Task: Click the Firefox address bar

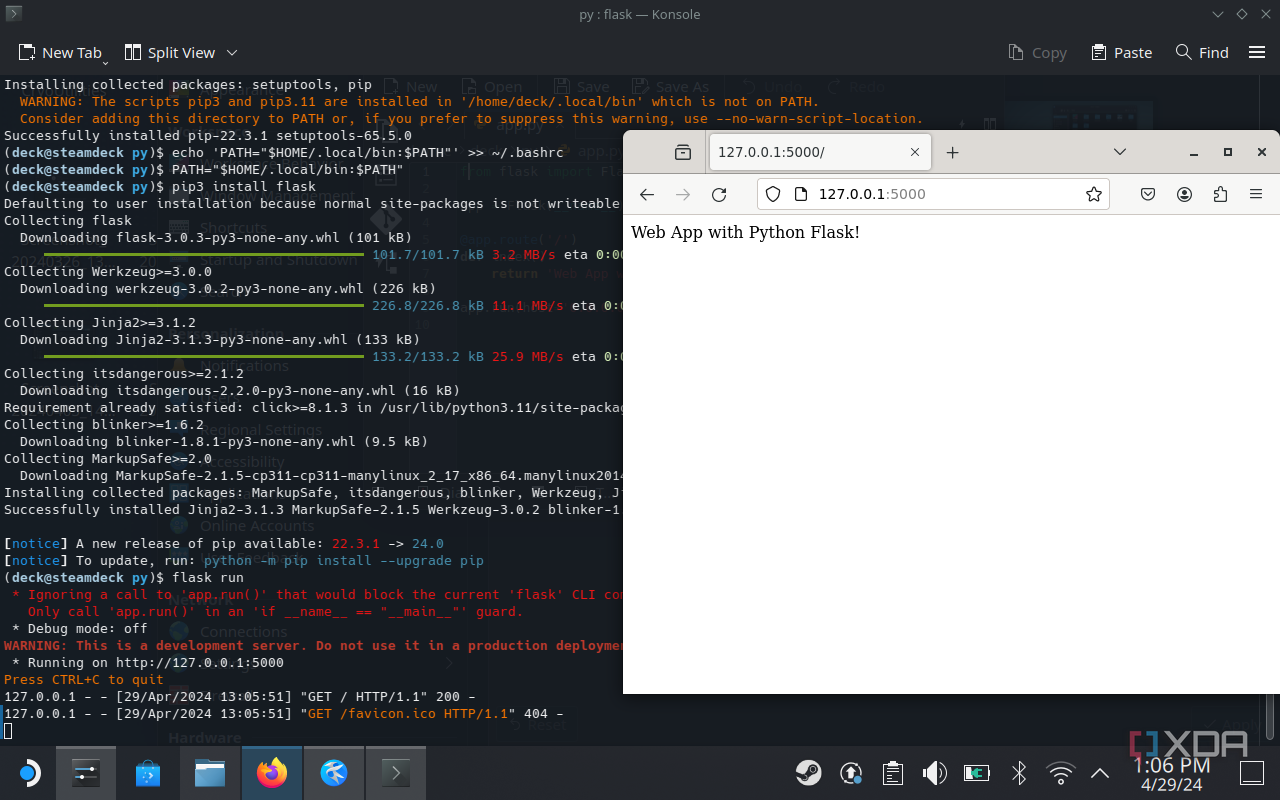Action: [x=940, y=195]
